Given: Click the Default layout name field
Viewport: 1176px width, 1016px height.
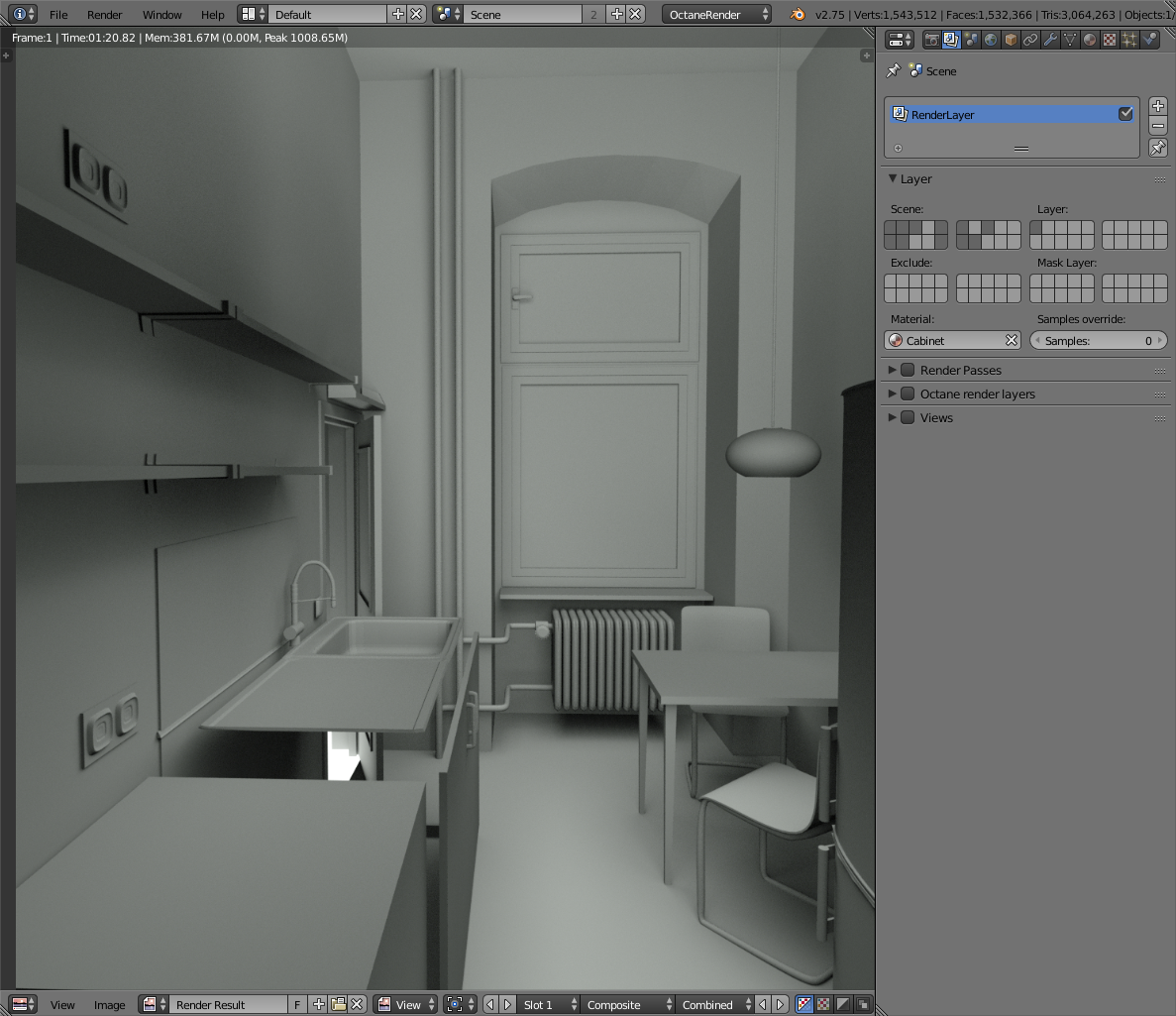Looking at the screenshot, I should point(329,14).
